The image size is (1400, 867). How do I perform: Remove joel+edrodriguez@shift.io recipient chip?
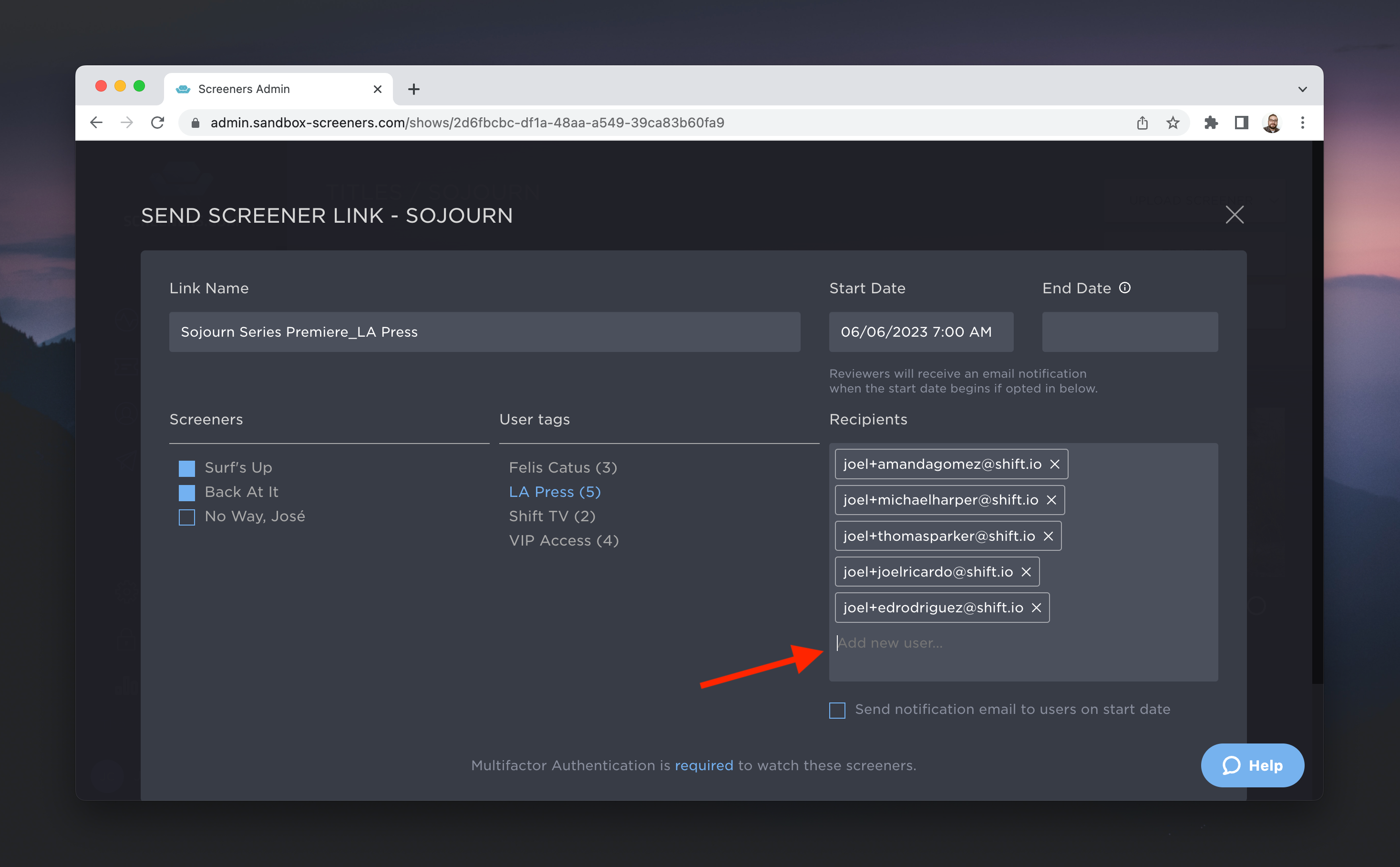pos(1036,608)
